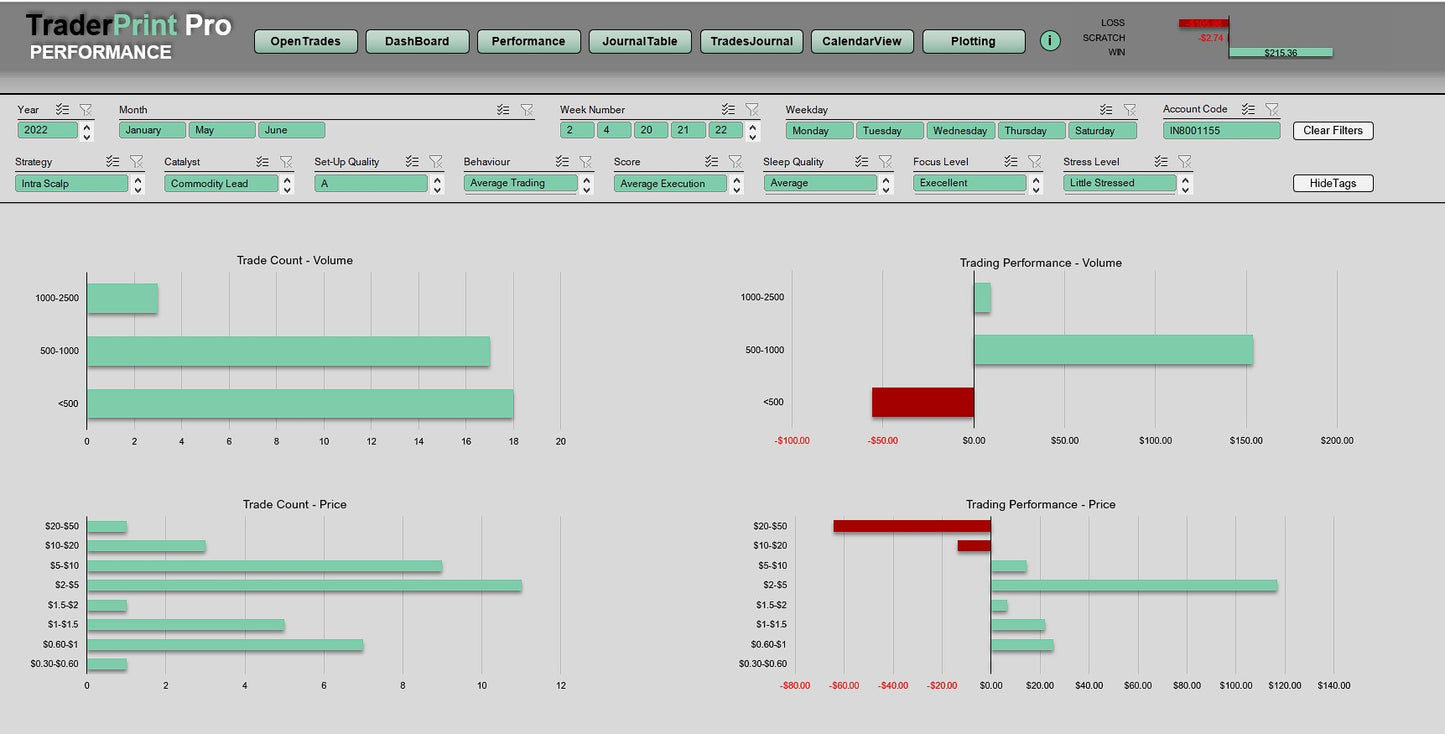Select the Little Stressed stress level item
1445x734 pixels.
click(x=1120, y=183)
